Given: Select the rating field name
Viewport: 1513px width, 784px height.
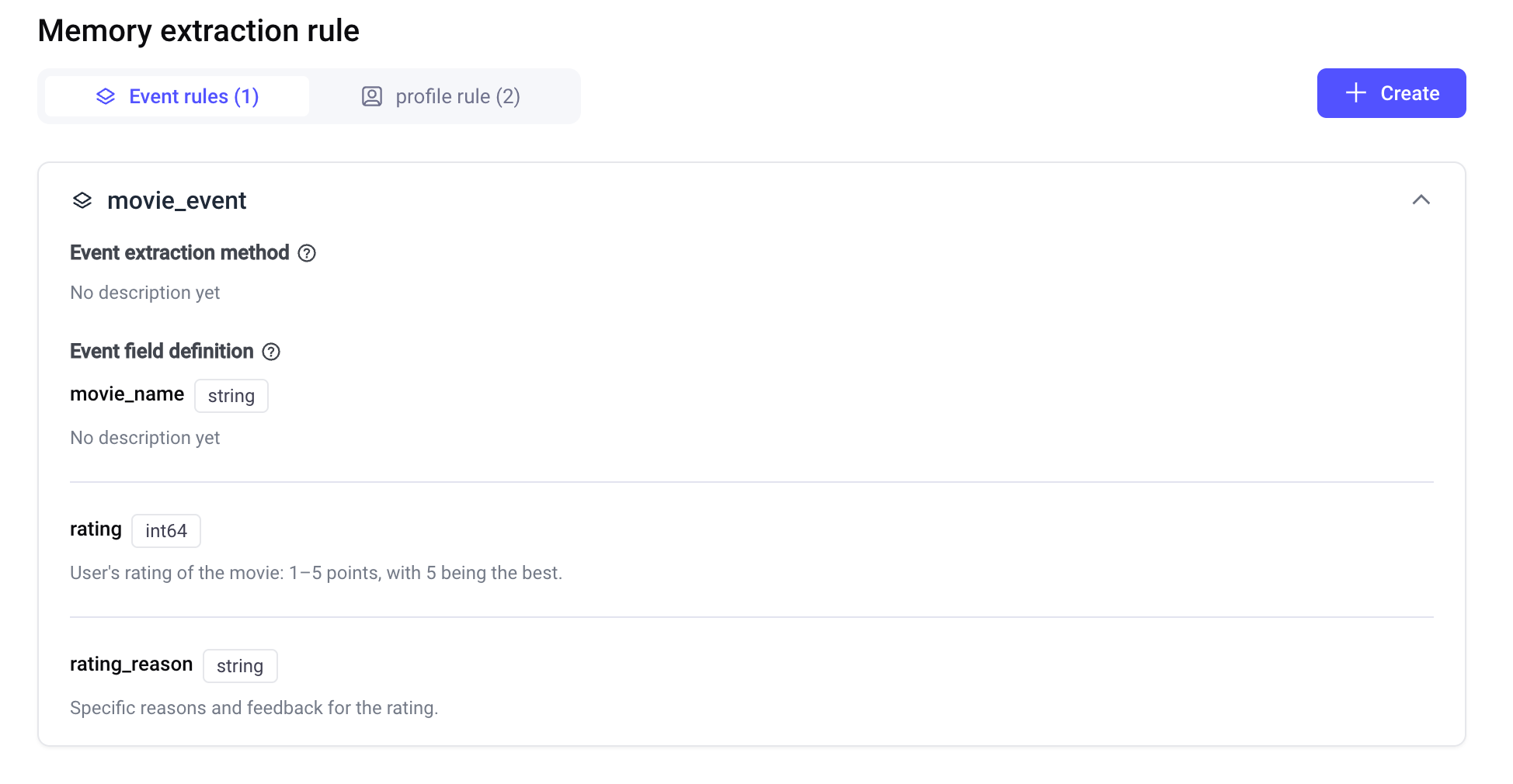Looking at the screenshot, I should click(96, 529).
